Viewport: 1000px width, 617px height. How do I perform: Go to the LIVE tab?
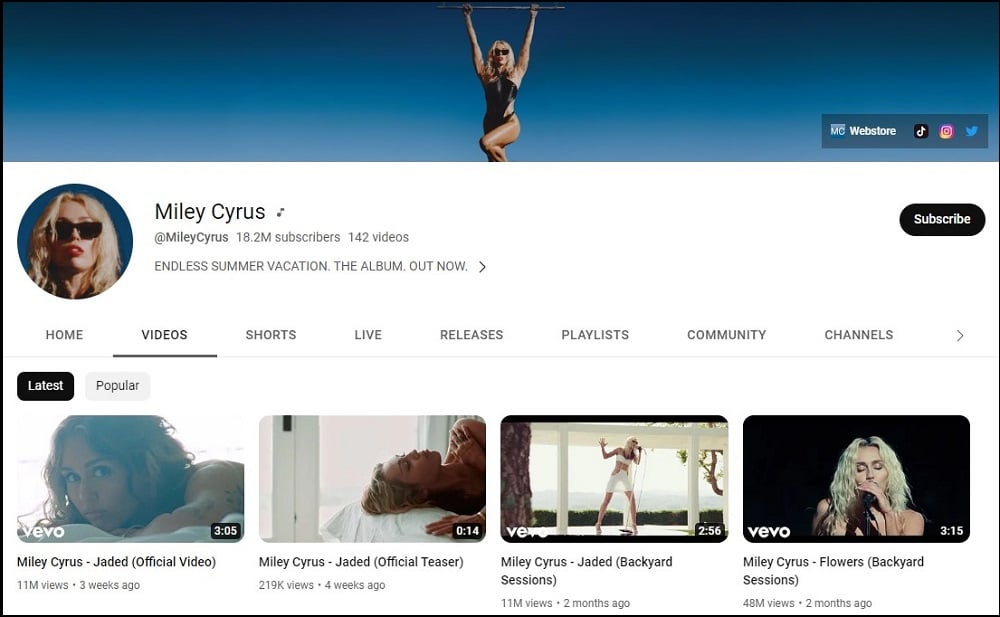click(x=368, y=335)
